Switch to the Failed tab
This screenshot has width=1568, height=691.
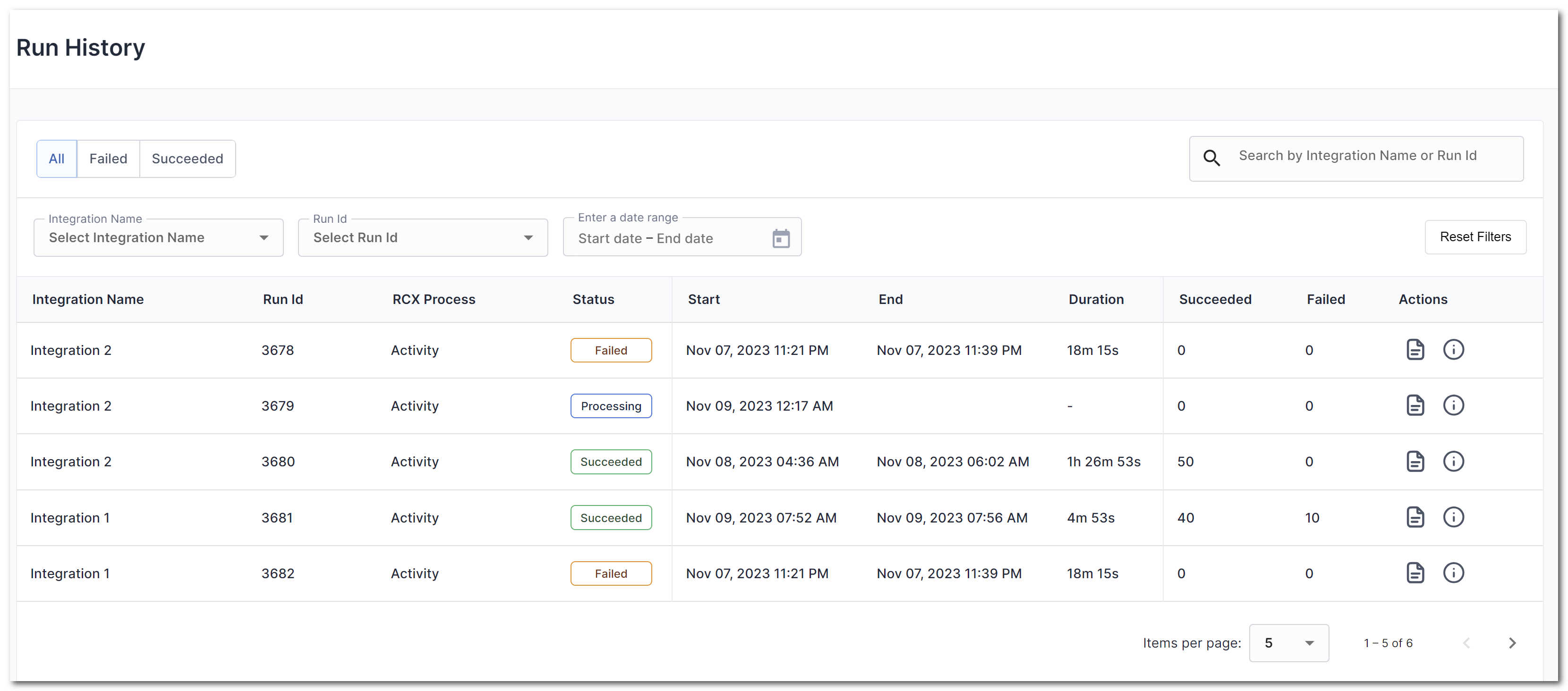[108, 159]
